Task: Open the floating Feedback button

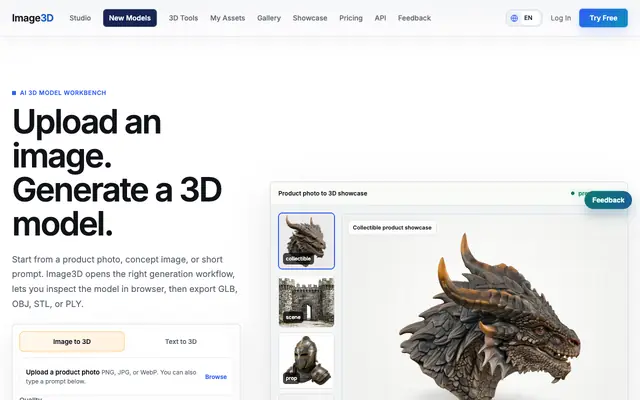Action: 608,200
